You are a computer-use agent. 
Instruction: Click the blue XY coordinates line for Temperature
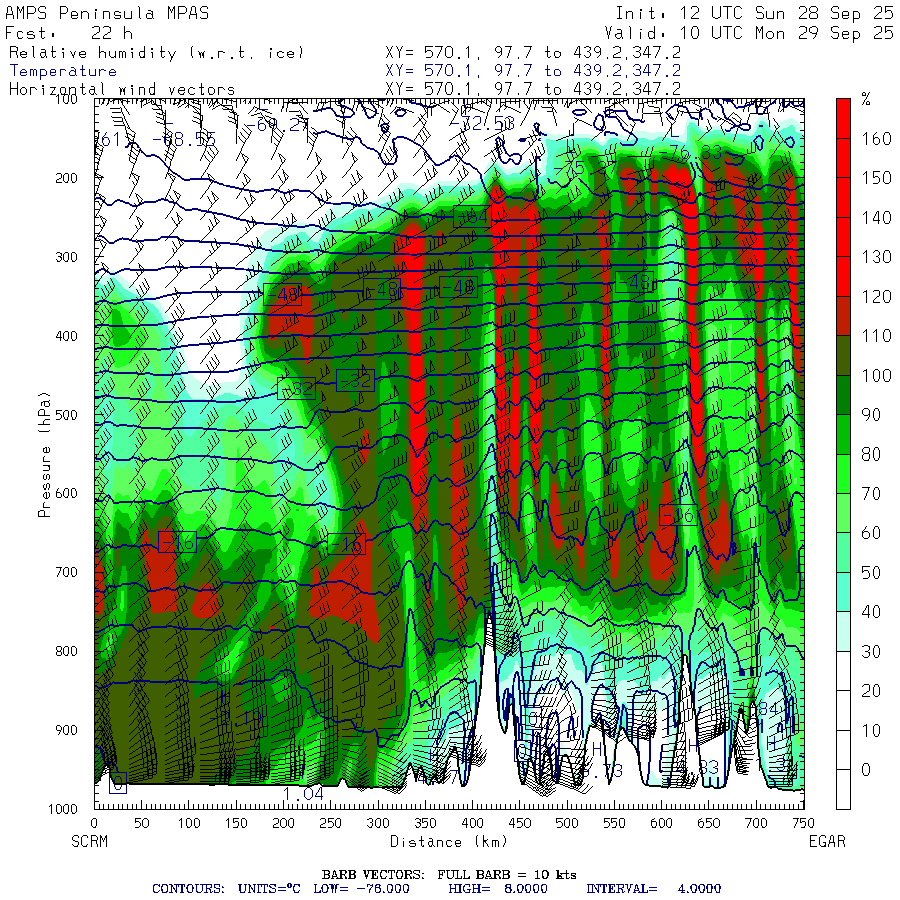coord(533,71)
